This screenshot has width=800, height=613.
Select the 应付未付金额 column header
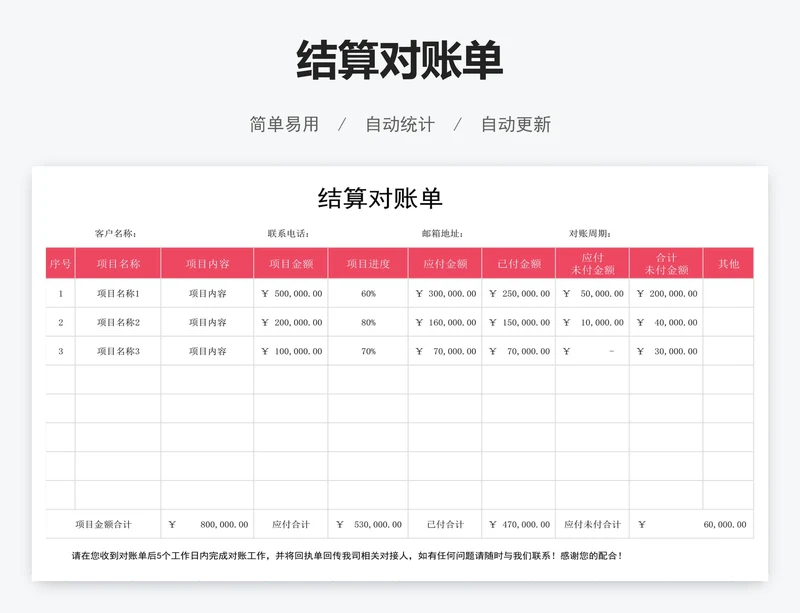point(592,263)
